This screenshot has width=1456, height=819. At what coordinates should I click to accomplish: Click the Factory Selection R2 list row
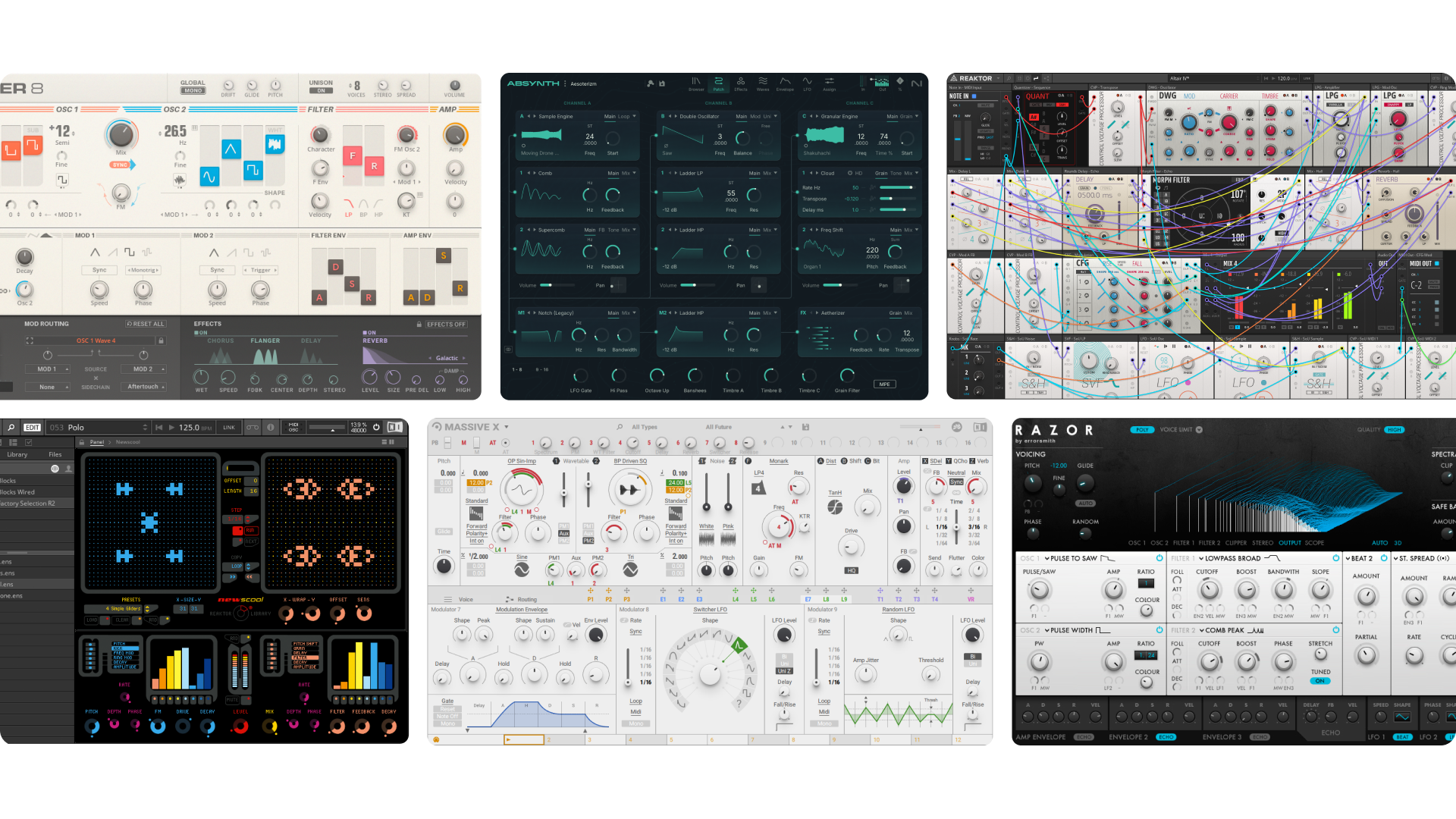pyautogui.click(x=37, y=504)
